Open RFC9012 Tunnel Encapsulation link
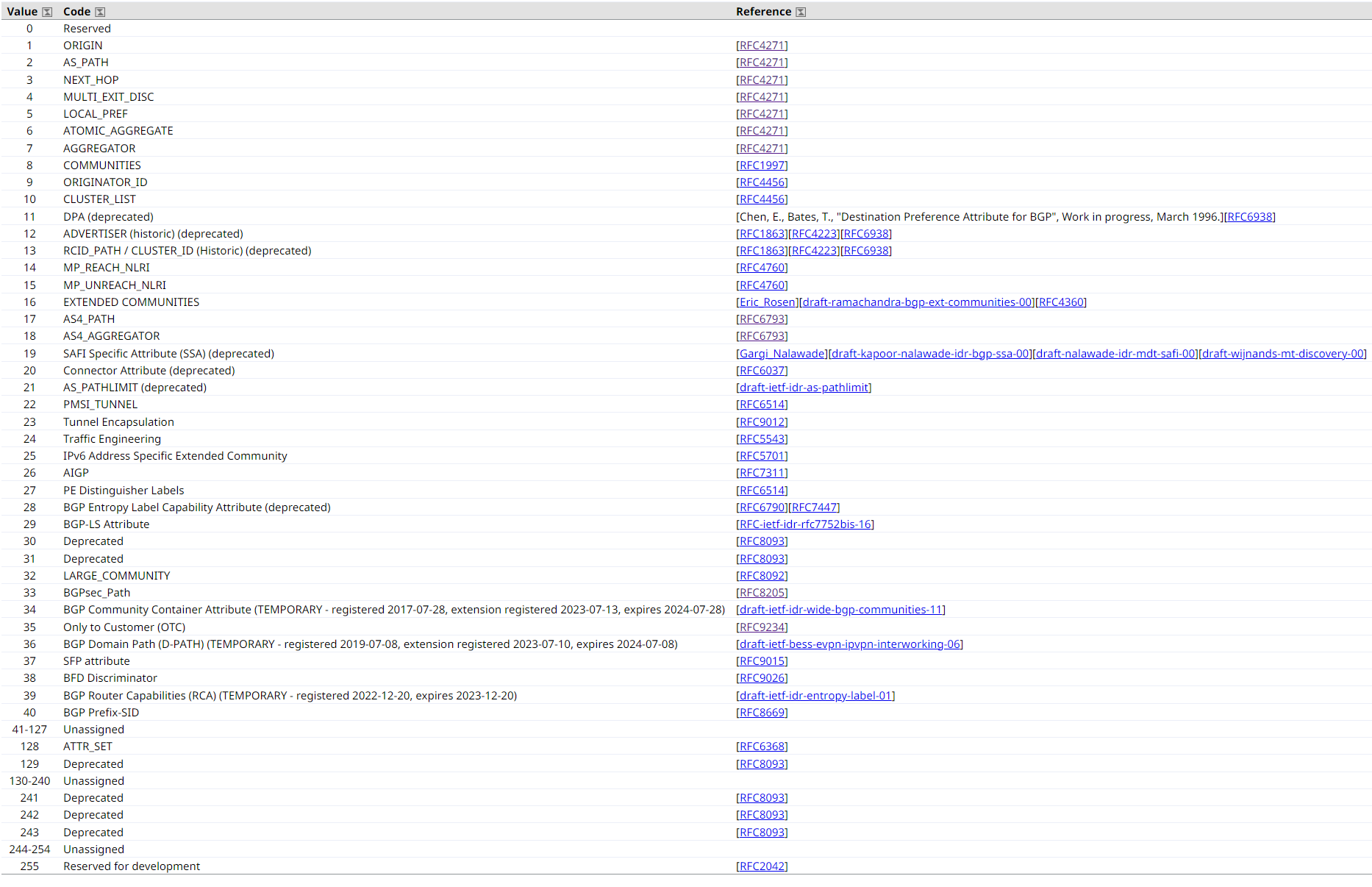 [762, 422]
